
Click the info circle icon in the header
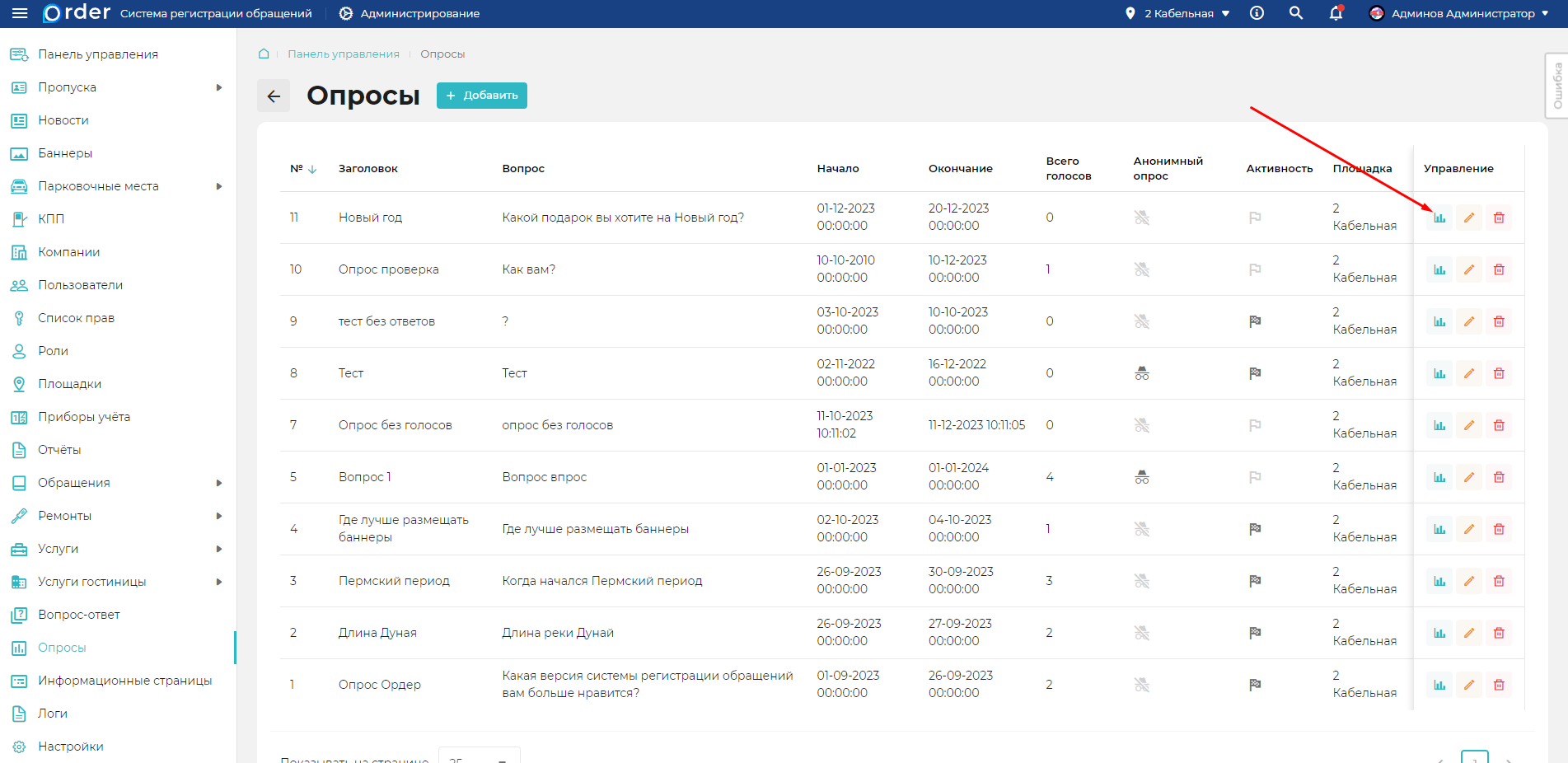pyautogui.click(x=1257, y=13)
